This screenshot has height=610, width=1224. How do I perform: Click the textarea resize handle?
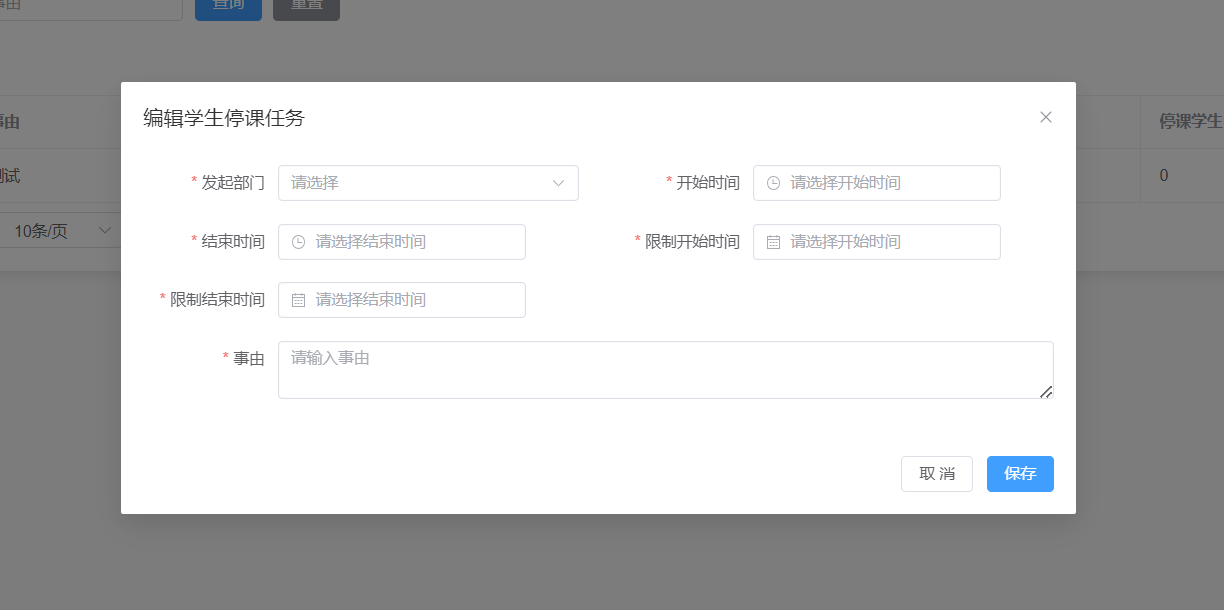click(x=1046, y=392)
